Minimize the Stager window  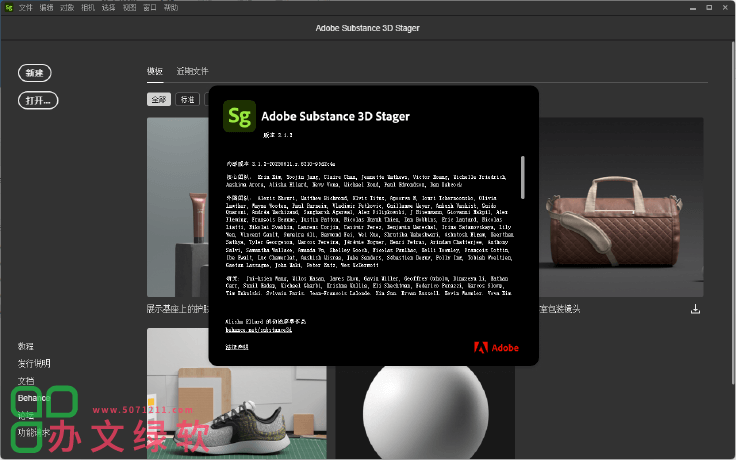coord(692,8)
